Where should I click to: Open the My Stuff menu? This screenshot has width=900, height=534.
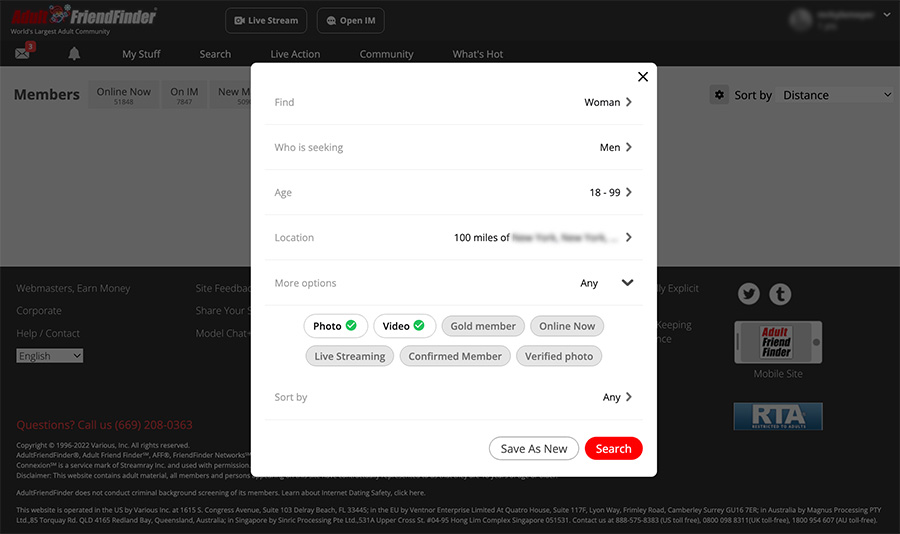click(x=141, y=54)
